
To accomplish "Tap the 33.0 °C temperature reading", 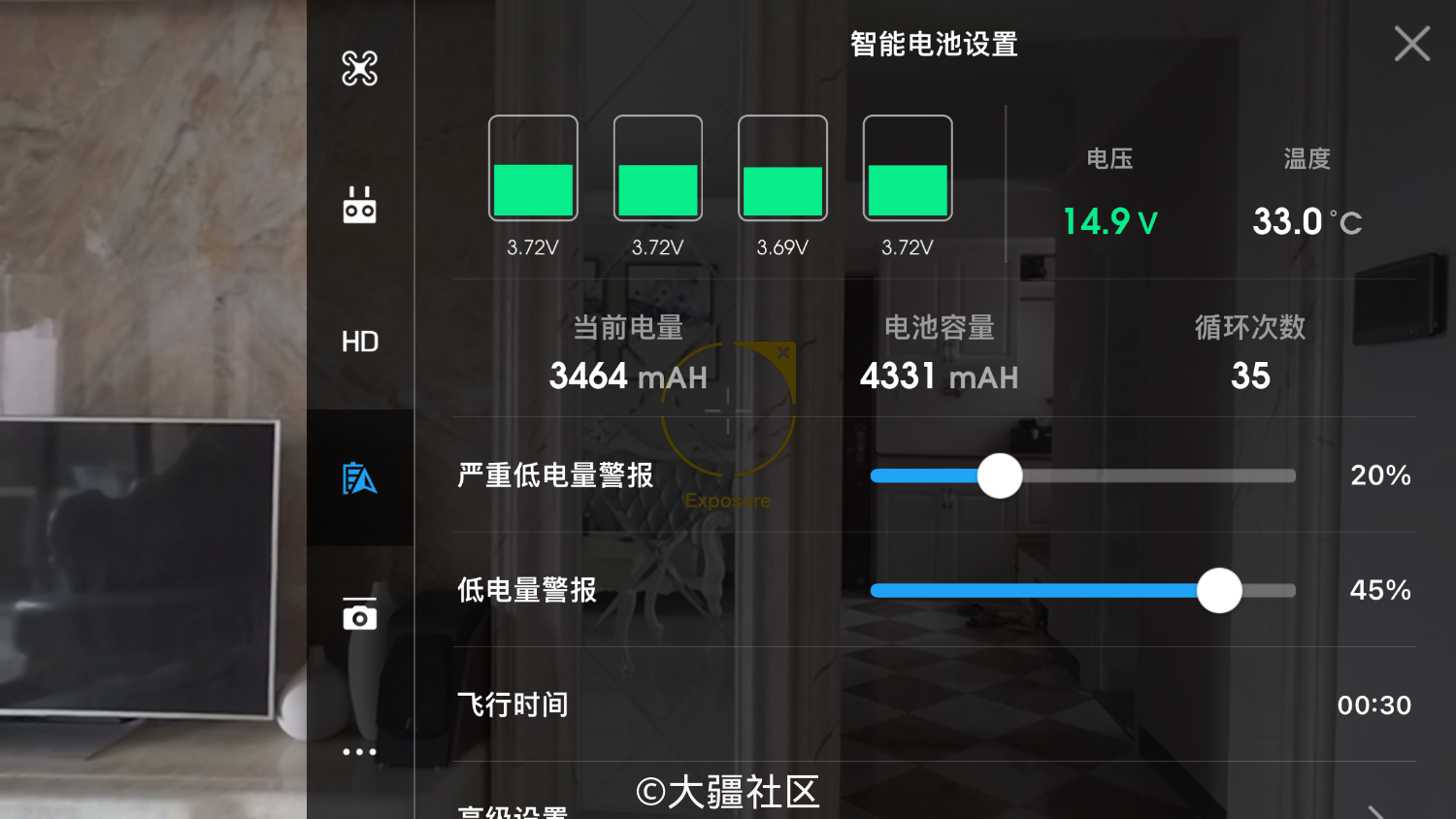I will pyautogui.click(x=1307, y=221).
